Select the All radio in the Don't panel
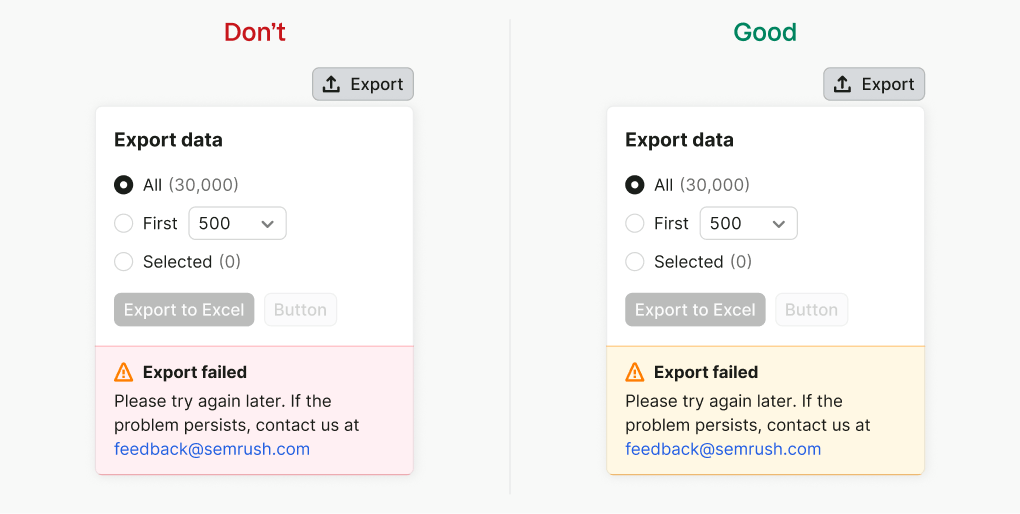1020x514 pixels. click(x=124, y=185)
